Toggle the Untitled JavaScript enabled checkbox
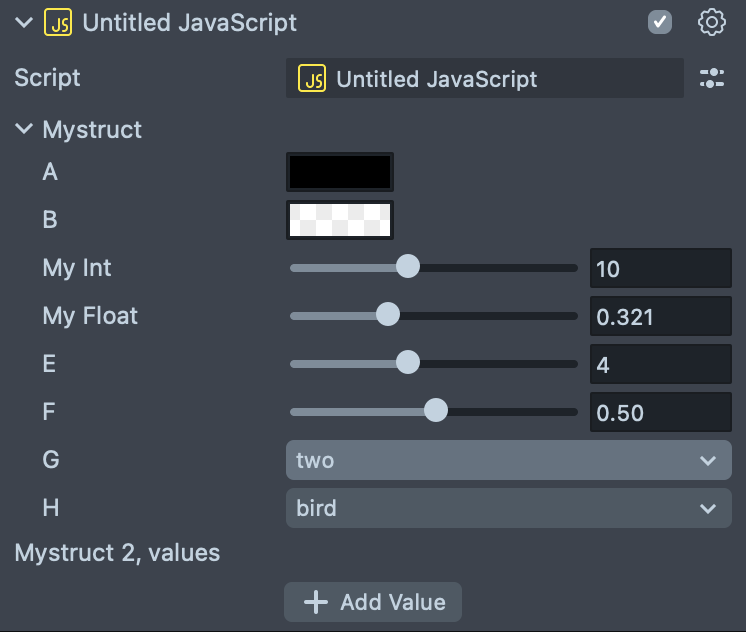The height and width of the screenshot is (632, 746). [660, 23]
